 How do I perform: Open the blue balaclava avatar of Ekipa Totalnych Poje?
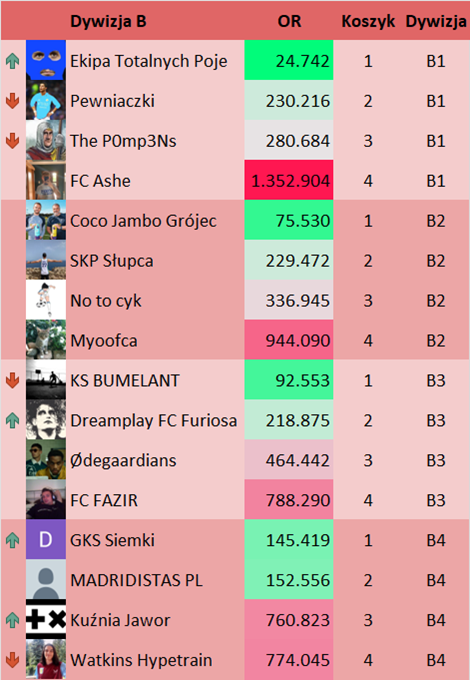click(x=46, y=60)
